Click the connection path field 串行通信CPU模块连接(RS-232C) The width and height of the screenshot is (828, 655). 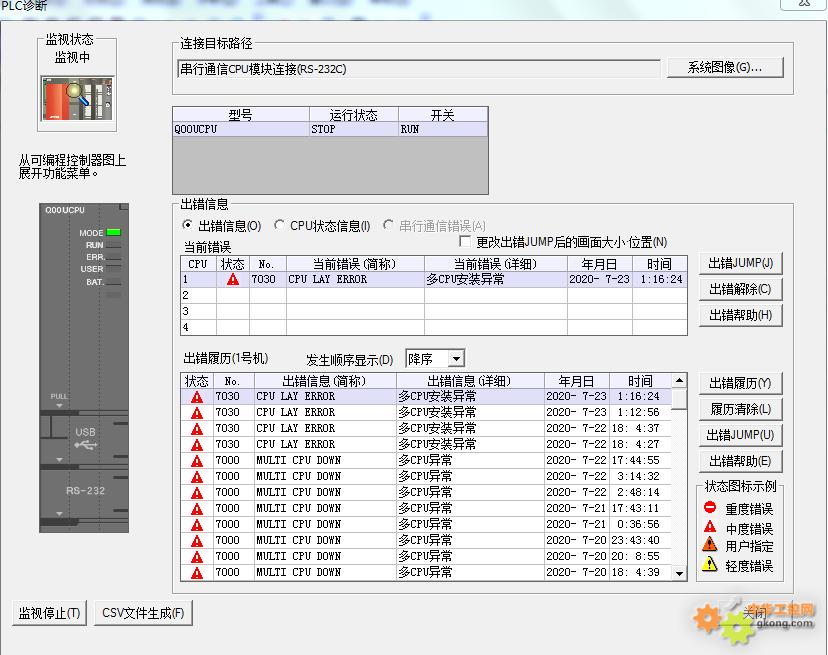tap(419, 69)
